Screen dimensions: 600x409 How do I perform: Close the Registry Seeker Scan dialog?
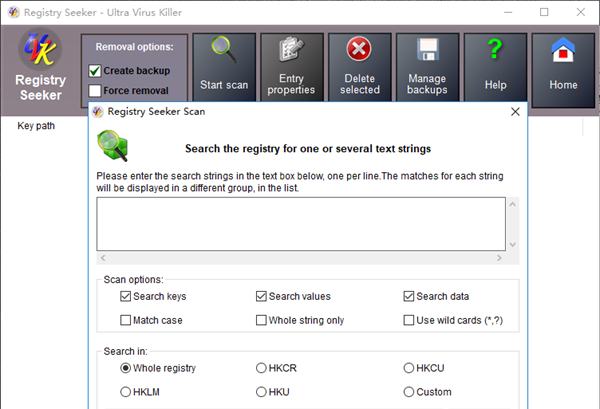click(x=515, y=112)
